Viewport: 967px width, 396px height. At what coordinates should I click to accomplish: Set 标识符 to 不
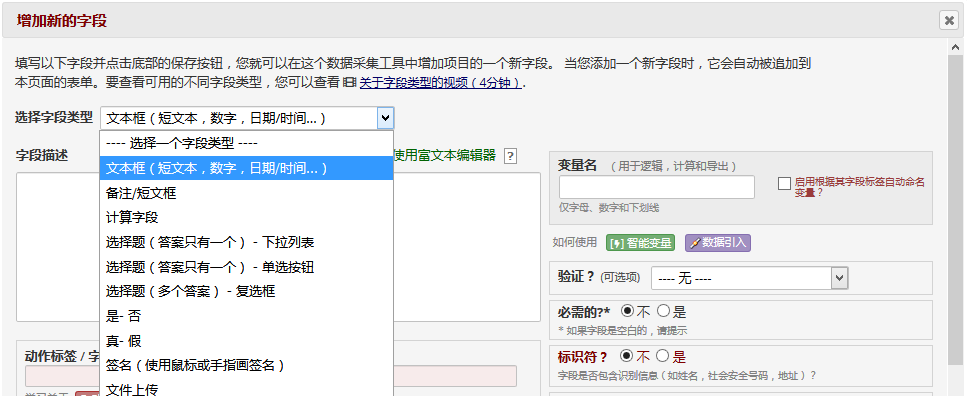coord(627,355)
